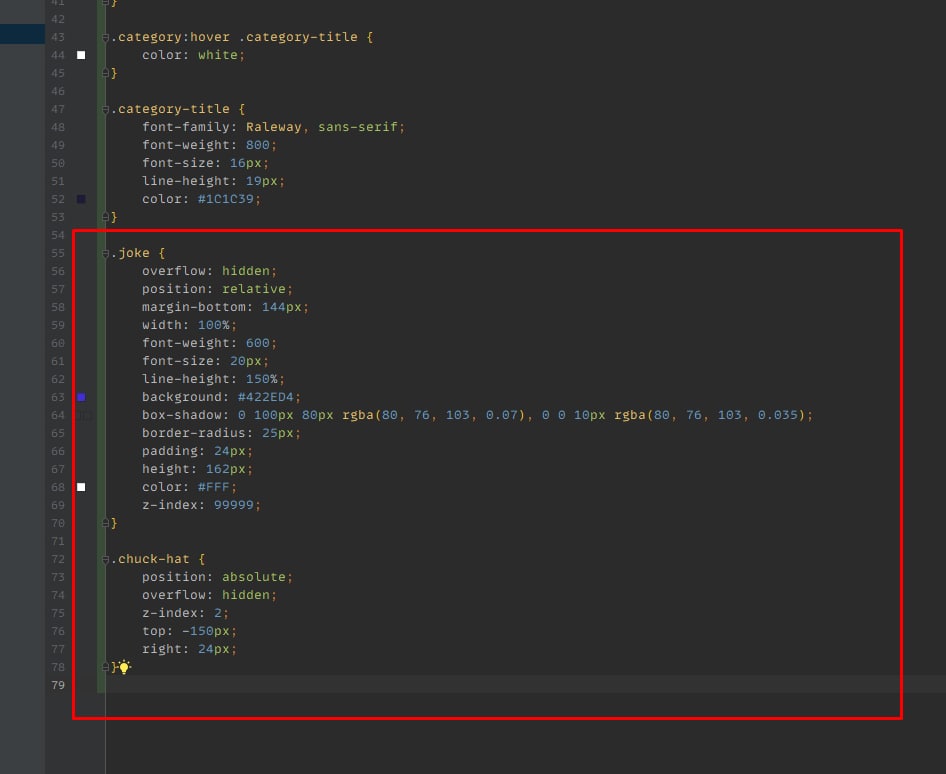The width and height of the screenshot is (946, 774).
Task: Click 'z-index: 2' declaration
Action: pos(185,613)
